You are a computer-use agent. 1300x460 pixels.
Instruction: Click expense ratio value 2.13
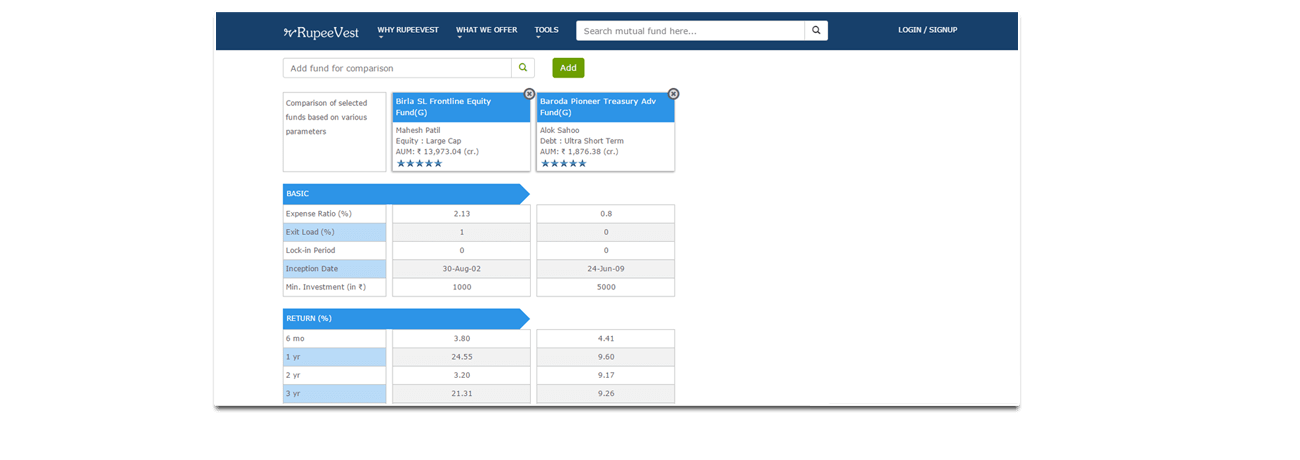click(x=461, y=214)
